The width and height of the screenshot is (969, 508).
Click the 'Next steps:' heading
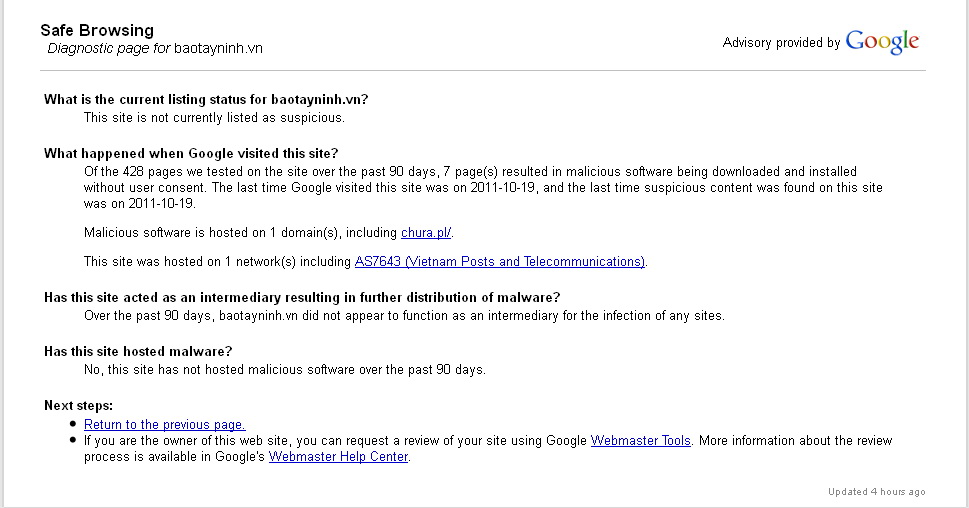[78, 406]
